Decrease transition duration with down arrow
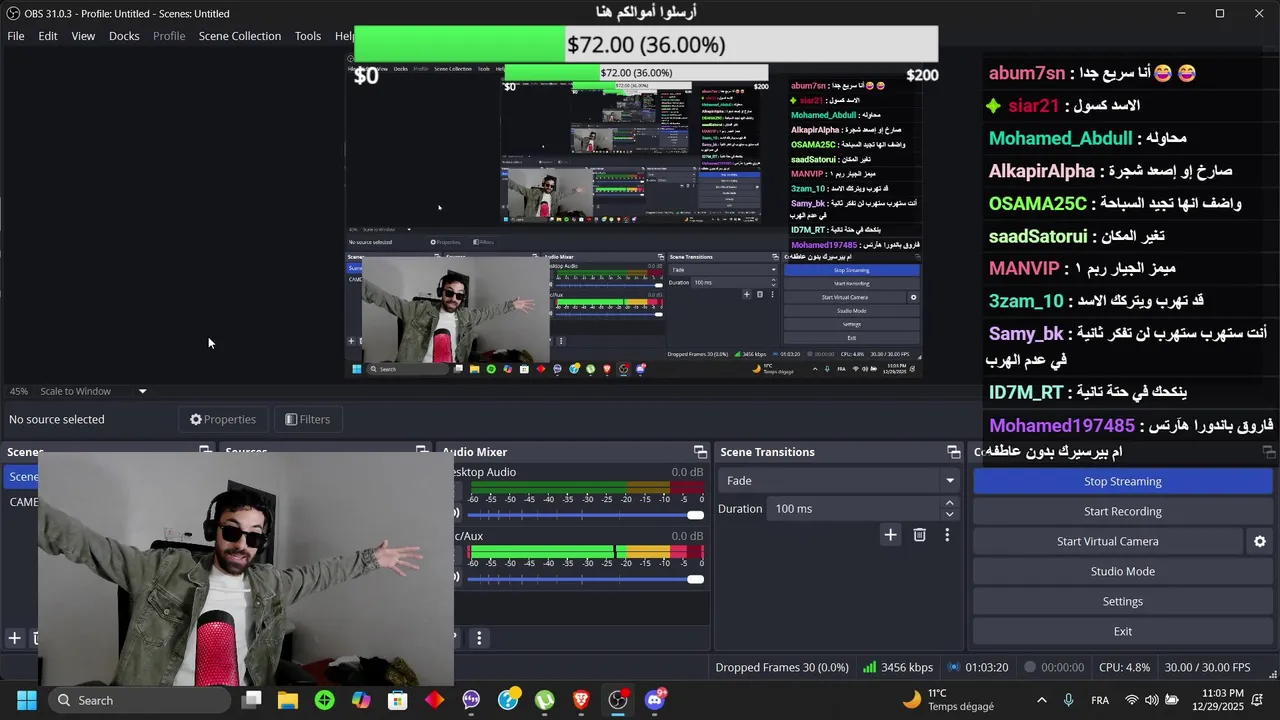This screenshot has width=1280, height=720. 949,515
